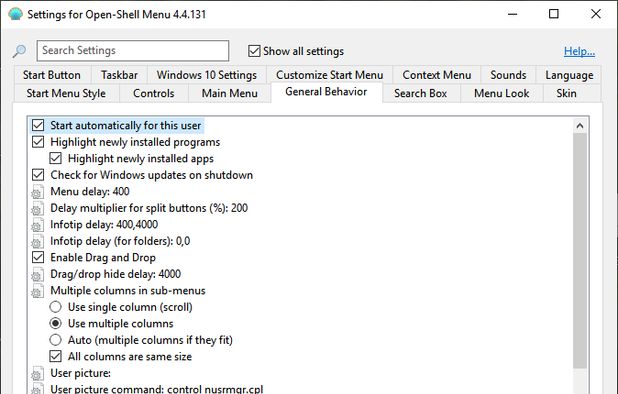Click the scroll up arrow of settings list

coord(580,126)
